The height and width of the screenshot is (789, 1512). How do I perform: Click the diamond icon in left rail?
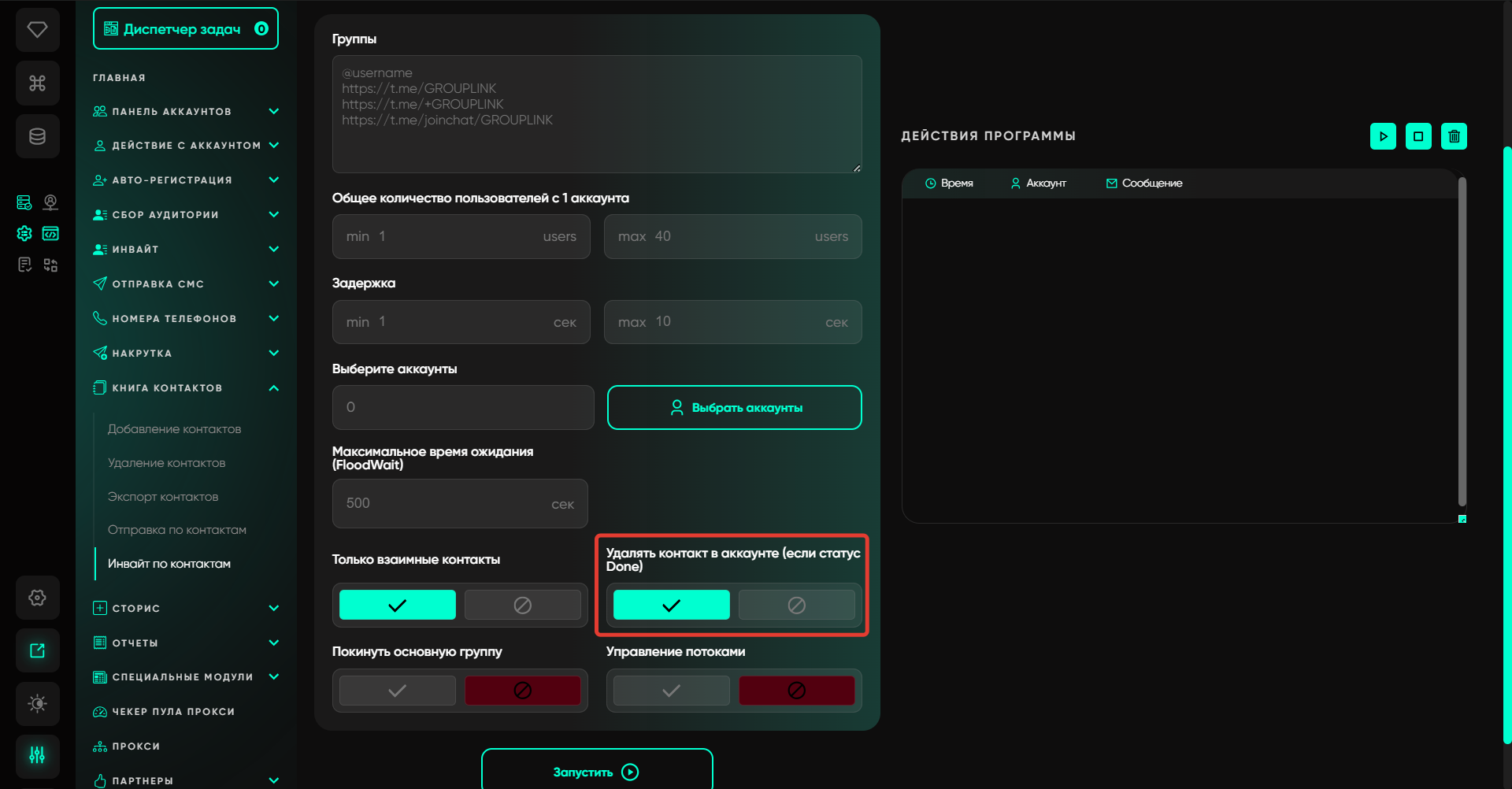pyautogui.click(x=37, y=30)
